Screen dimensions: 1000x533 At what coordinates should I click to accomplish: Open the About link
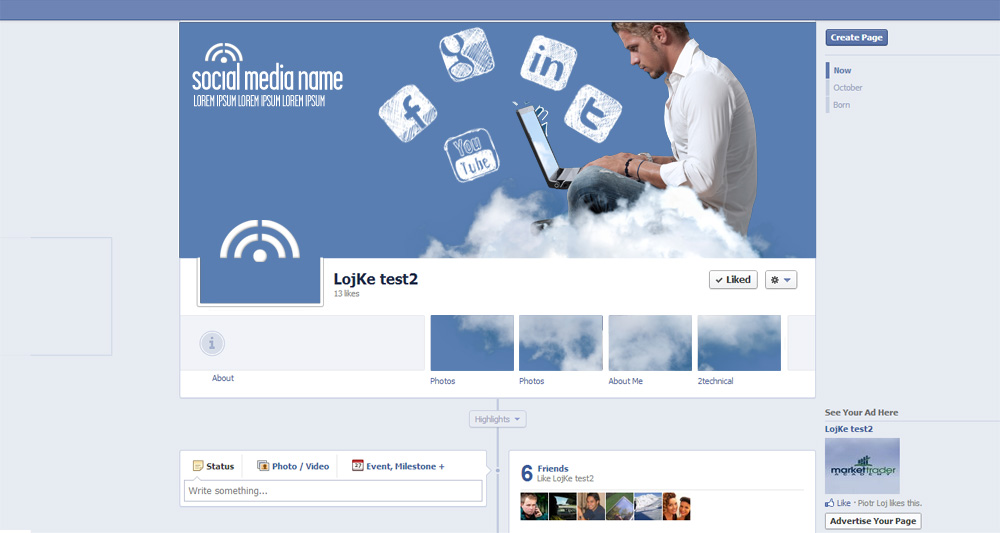223,378
